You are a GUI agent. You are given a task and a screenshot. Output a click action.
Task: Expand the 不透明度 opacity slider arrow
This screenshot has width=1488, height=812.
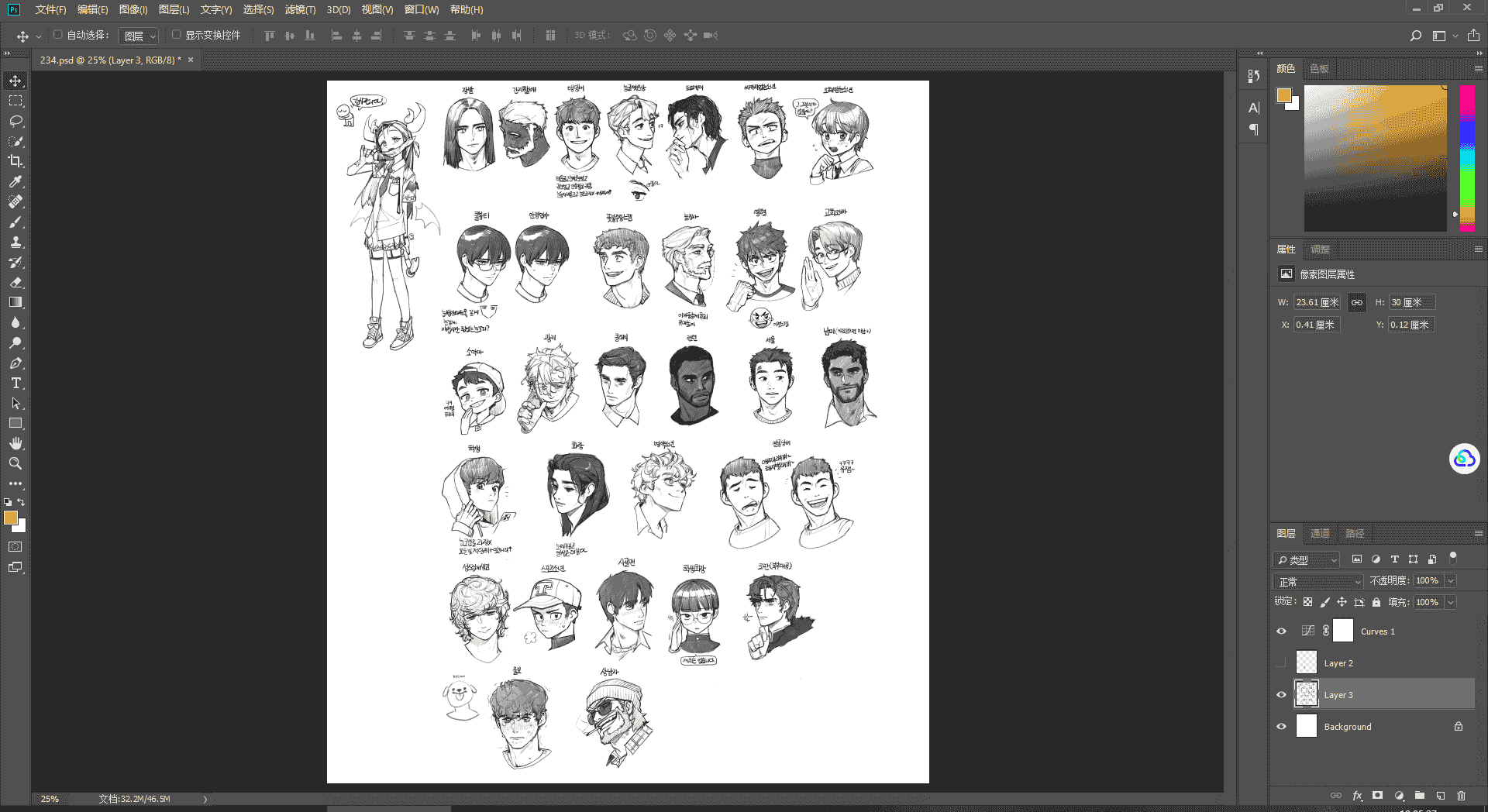pos(1451,580)
